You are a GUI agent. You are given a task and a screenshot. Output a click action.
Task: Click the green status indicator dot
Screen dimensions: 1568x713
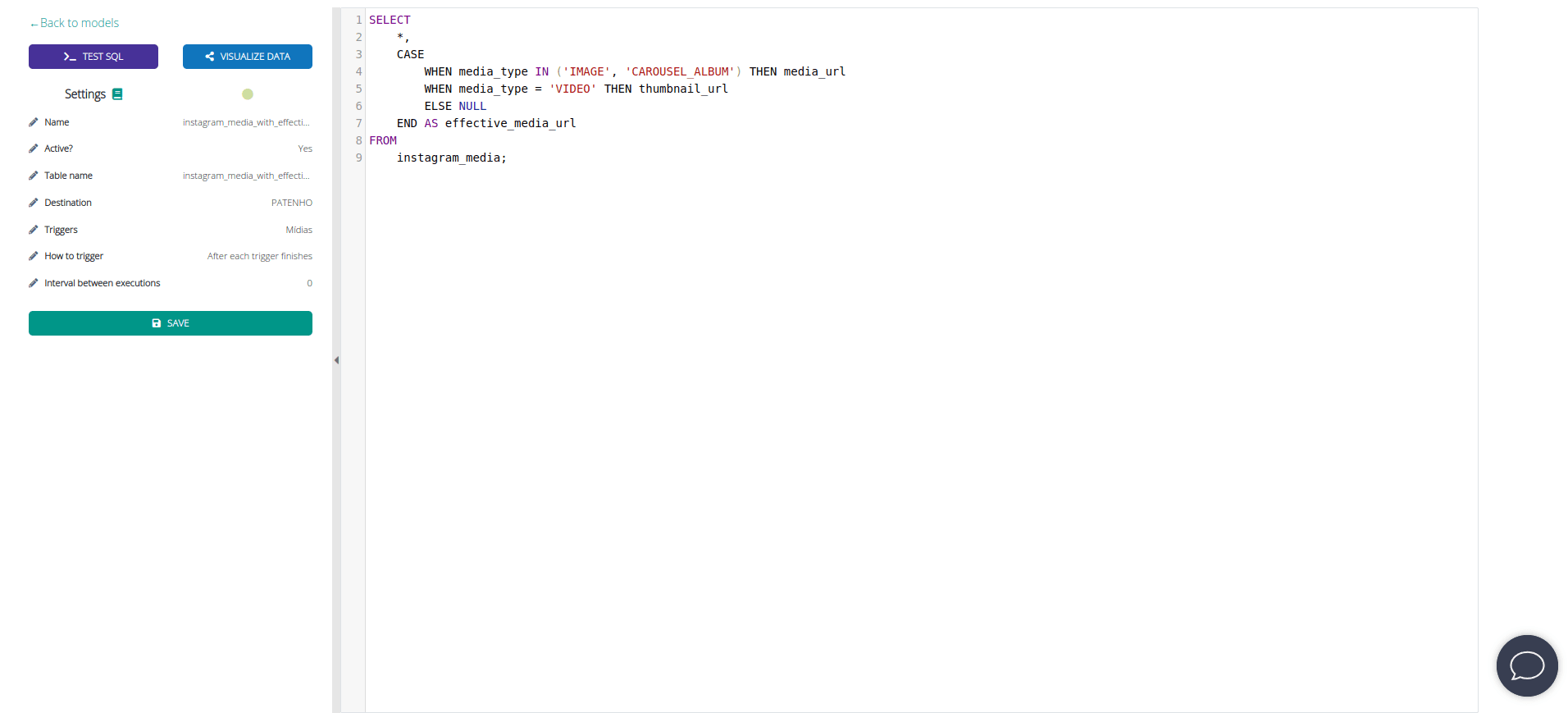click(x=248, y=94)
